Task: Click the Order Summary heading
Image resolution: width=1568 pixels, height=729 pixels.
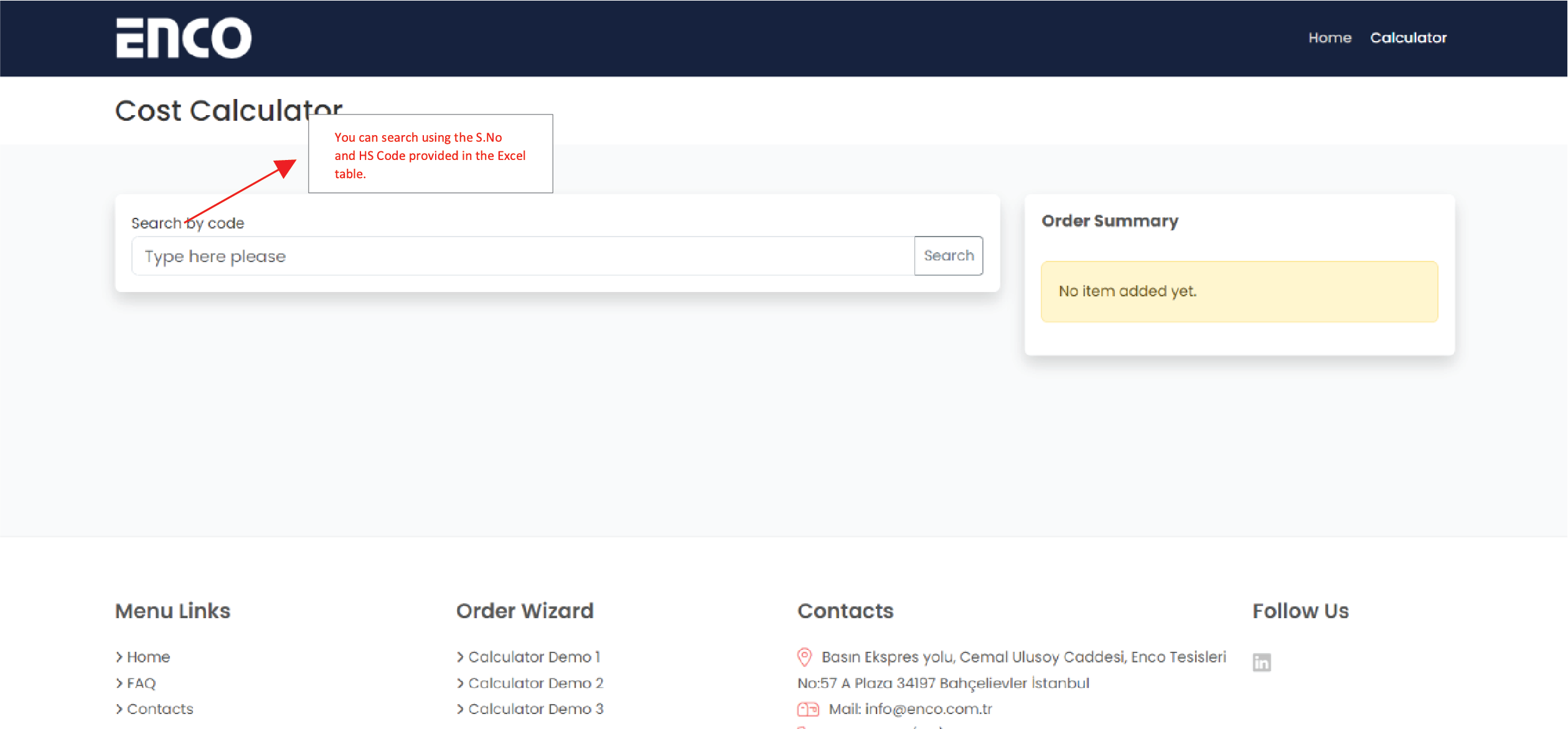Action: 1109,221
